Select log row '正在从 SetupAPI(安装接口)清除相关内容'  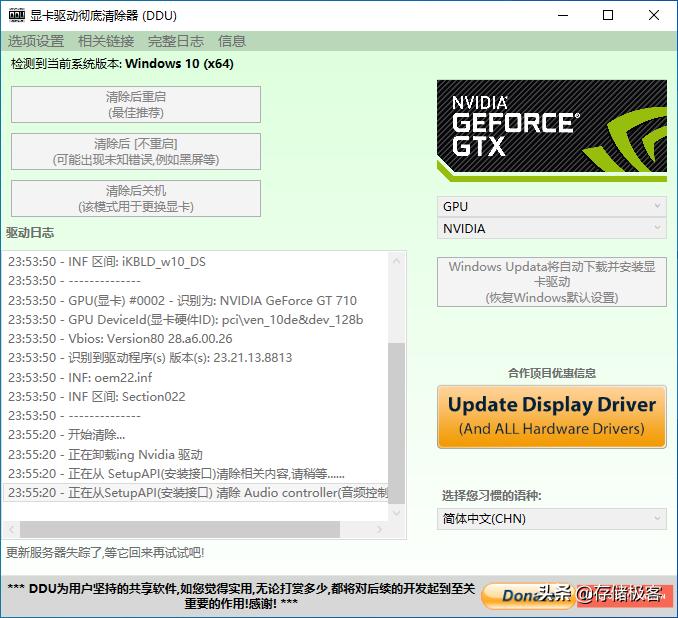(x=195, y=474)
